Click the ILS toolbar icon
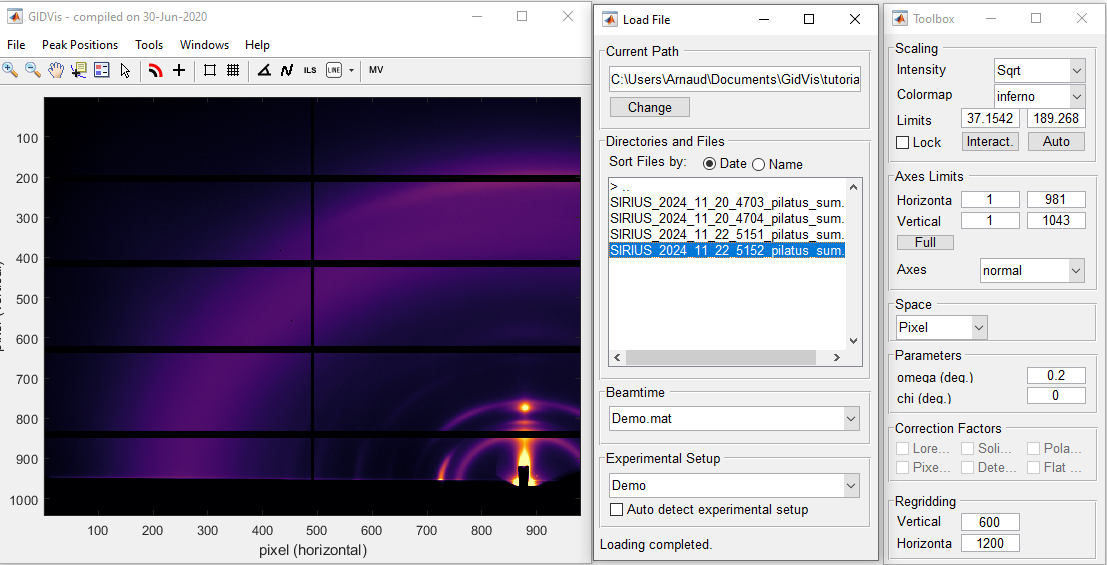 [x=310, y=70]
